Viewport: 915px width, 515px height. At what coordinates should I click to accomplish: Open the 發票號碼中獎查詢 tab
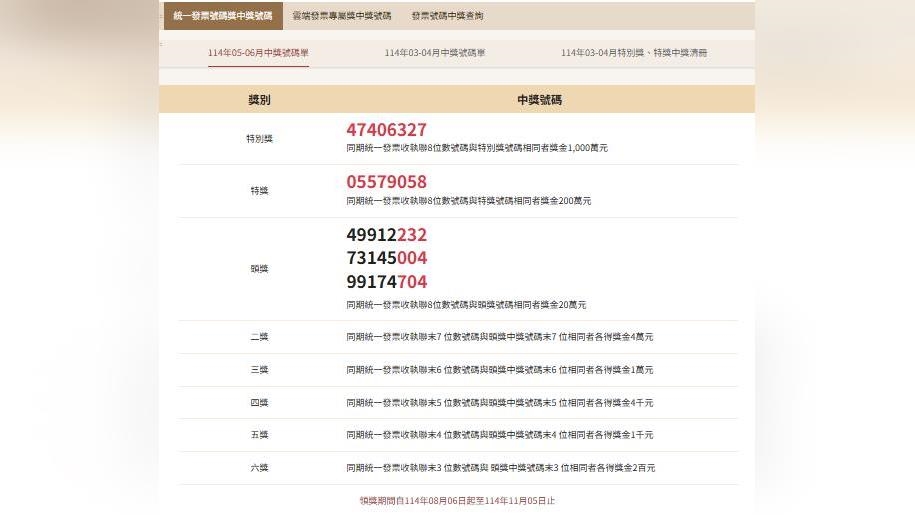click(x=447, y=16)
